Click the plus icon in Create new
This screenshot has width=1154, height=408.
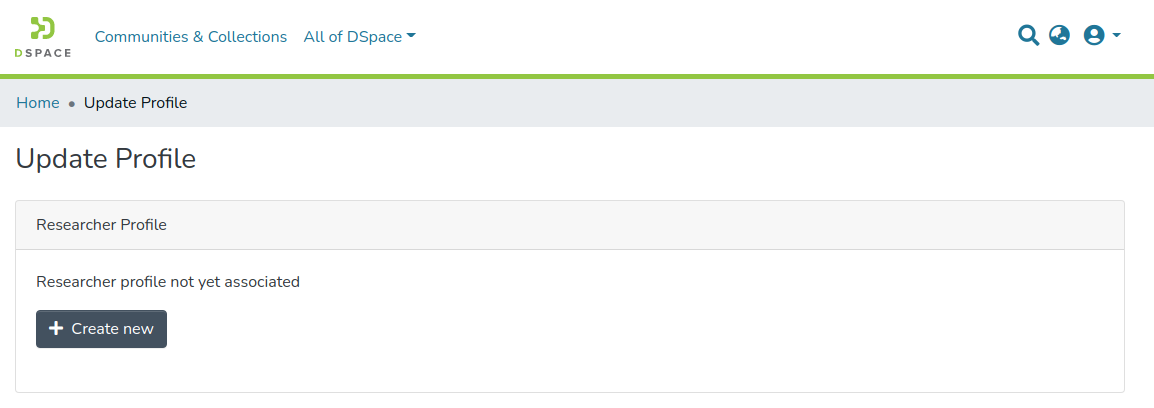coord(56,329)
